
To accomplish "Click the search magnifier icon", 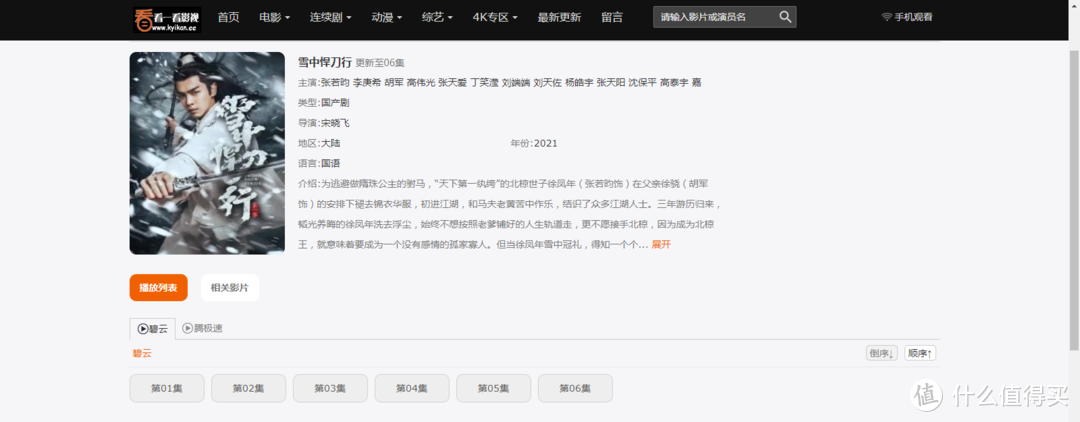I will 785,17.
